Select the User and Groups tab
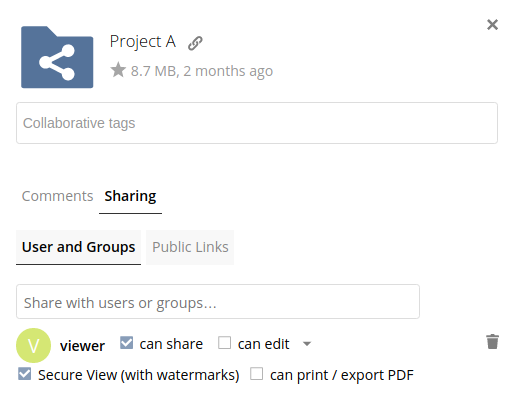The width and height of the screenshot is (518, 414). click(78, 247)
